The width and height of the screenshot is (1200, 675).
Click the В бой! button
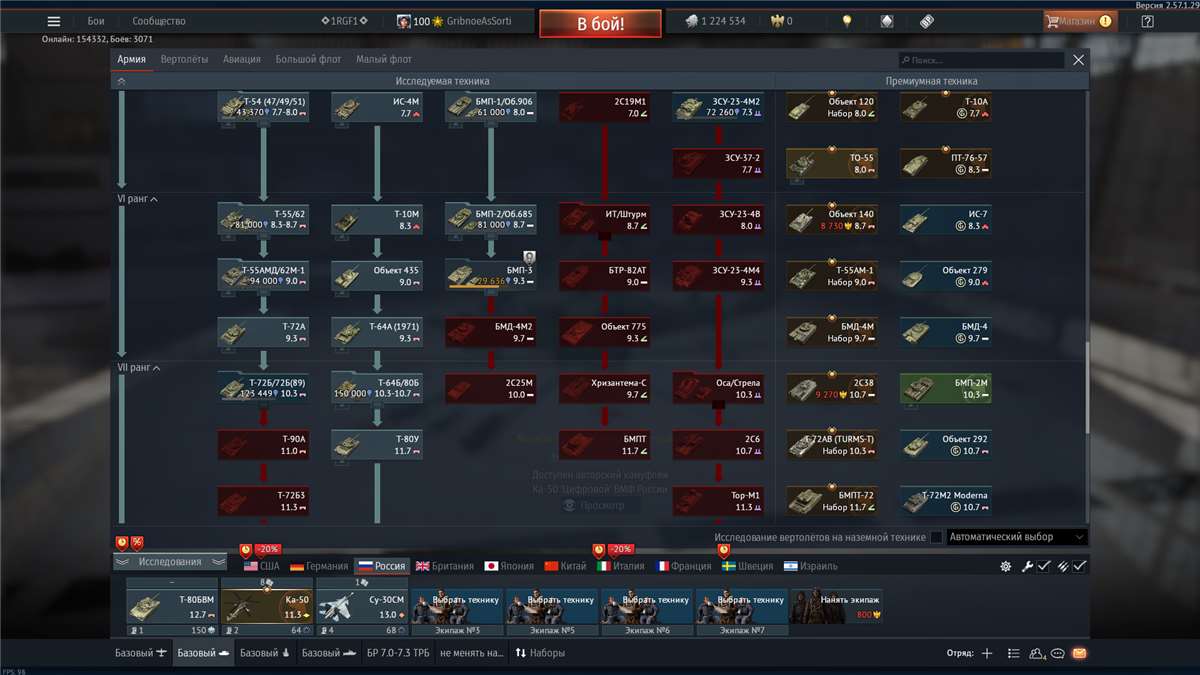click(600, 23)
